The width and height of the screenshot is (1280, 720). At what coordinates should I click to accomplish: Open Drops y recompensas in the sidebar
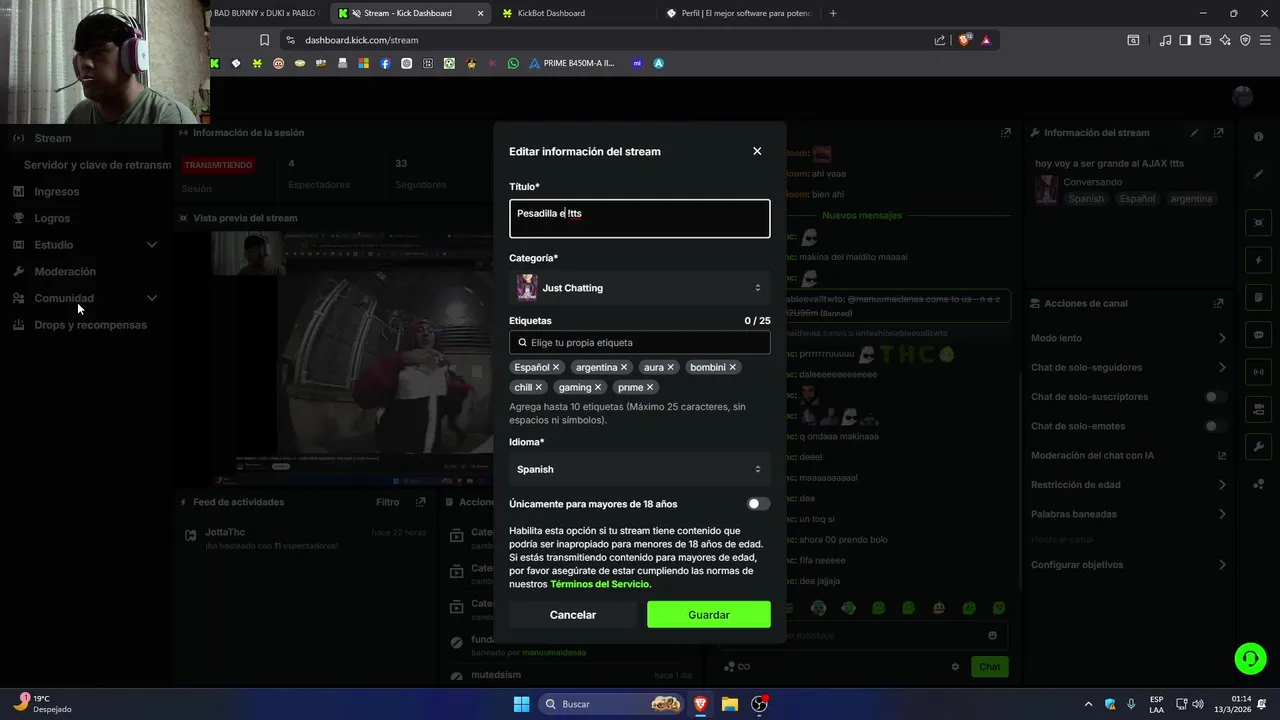[x=90, y=325]
